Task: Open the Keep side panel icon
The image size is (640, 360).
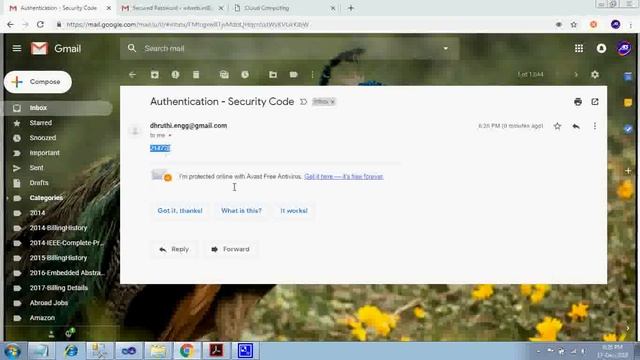Action: tap(628, 103)
